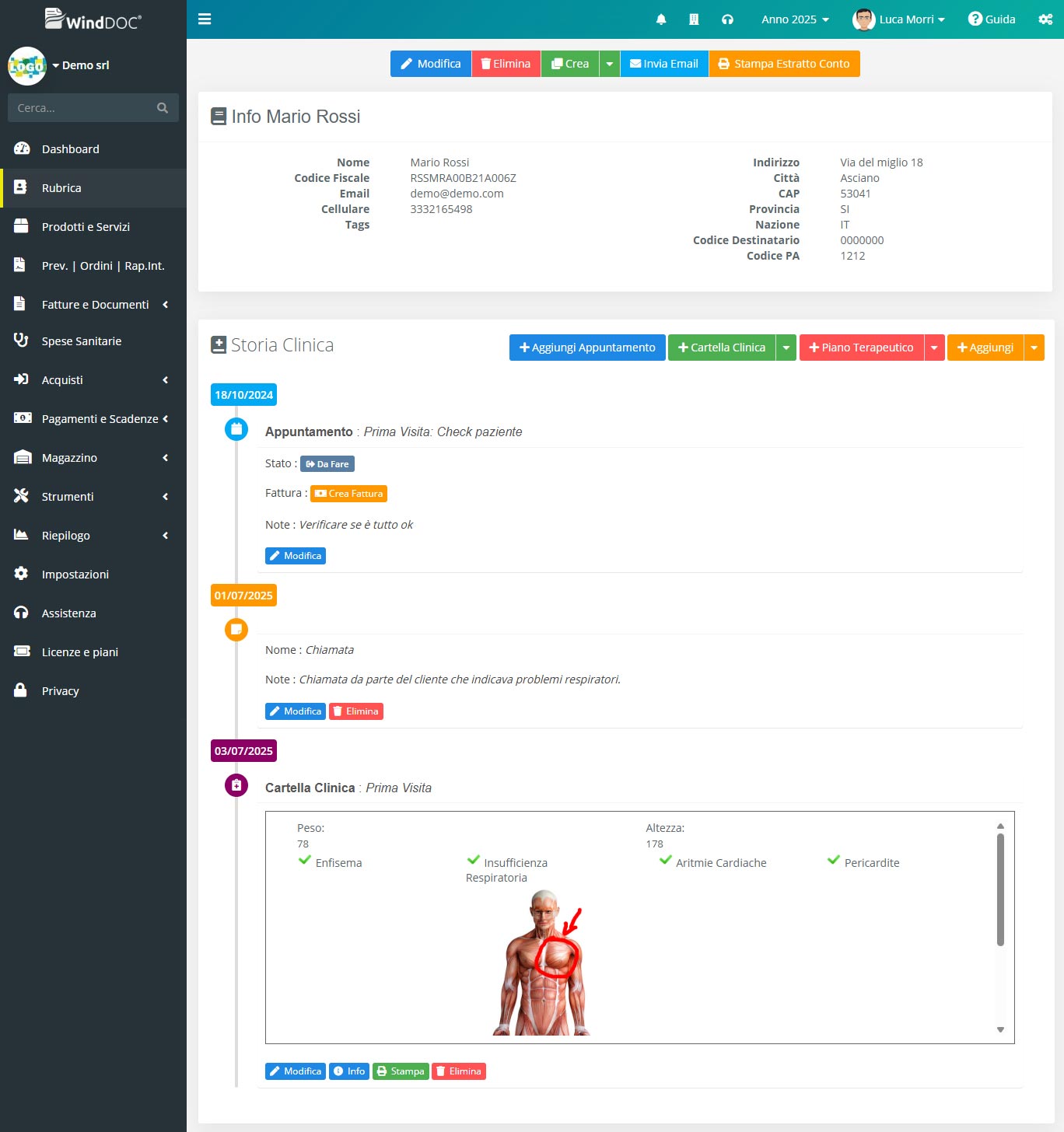1064x1132 pixels.
Task: Click the building icon in top bar
Action: coord(694,19)
